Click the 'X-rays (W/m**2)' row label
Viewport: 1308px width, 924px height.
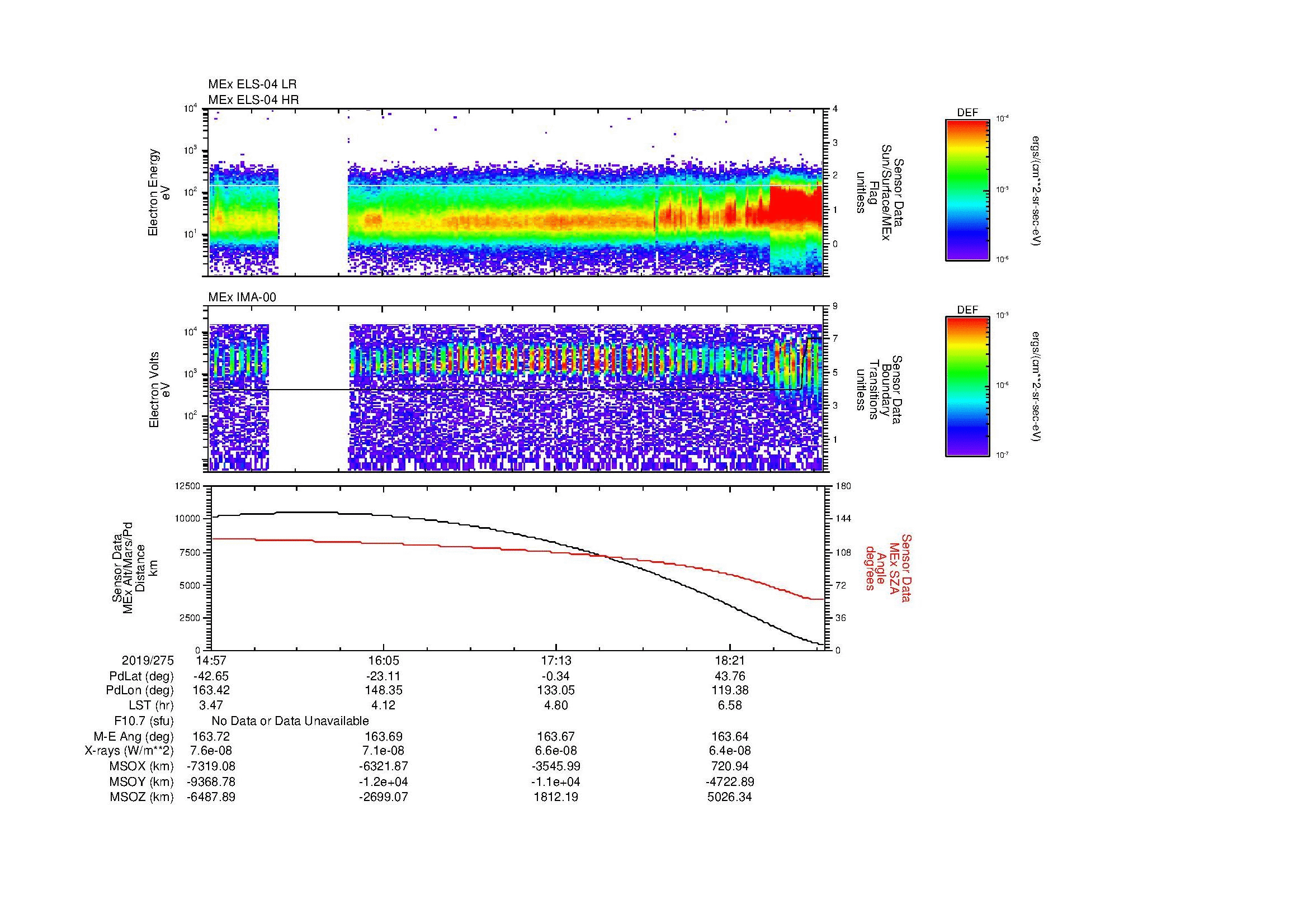point(129,751)
